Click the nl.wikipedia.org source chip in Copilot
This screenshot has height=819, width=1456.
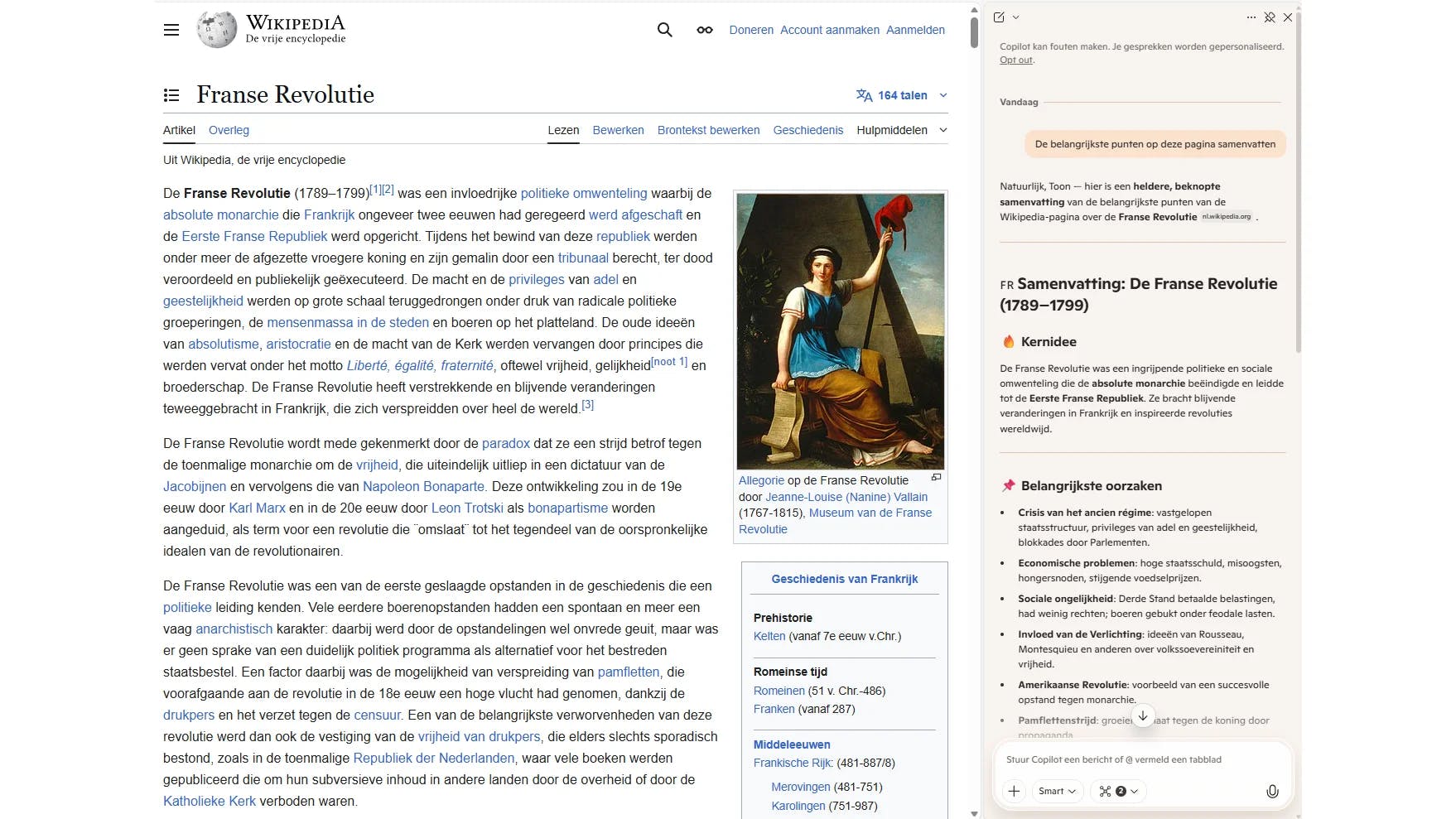pos(1227,217)
